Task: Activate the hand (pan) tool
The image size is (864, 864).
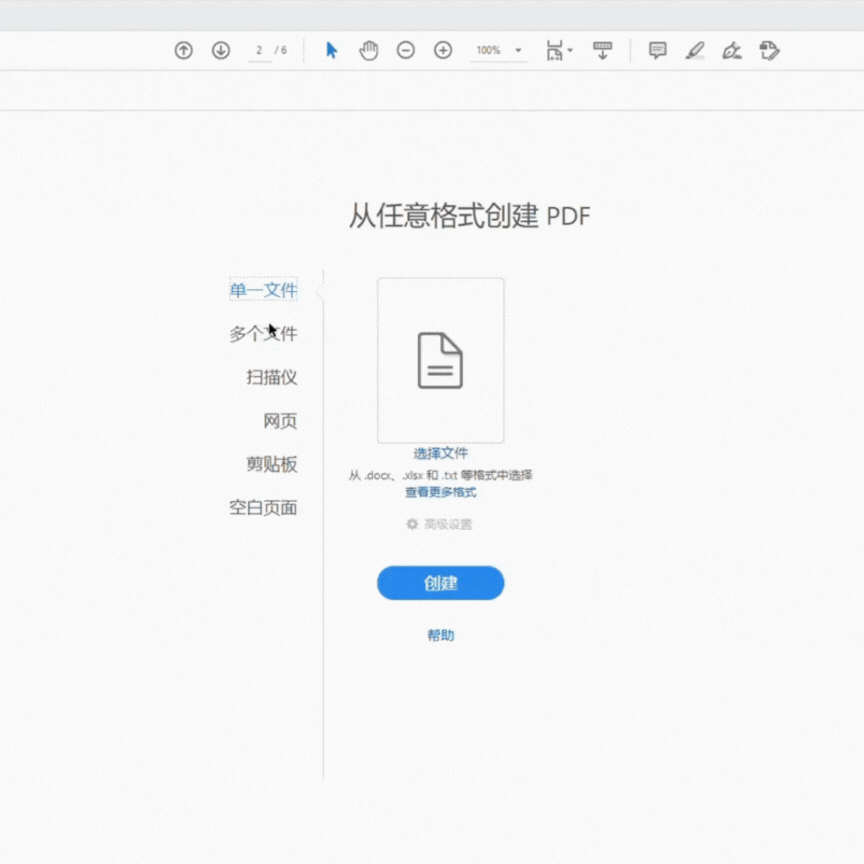Action: tap(368, 49)
